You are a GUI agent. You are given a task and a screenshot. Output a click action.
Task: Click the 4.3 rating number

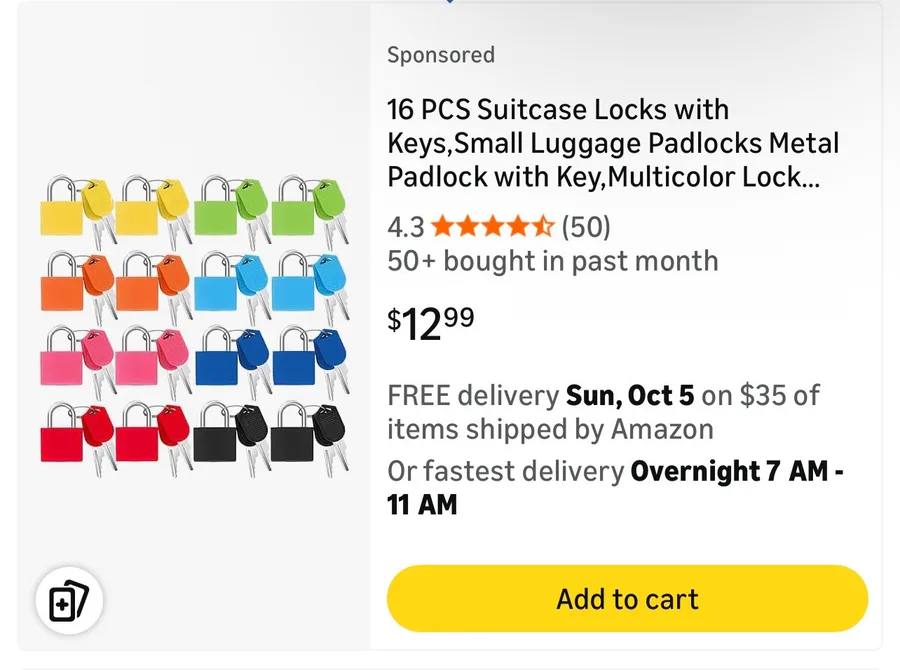(405, 227)
